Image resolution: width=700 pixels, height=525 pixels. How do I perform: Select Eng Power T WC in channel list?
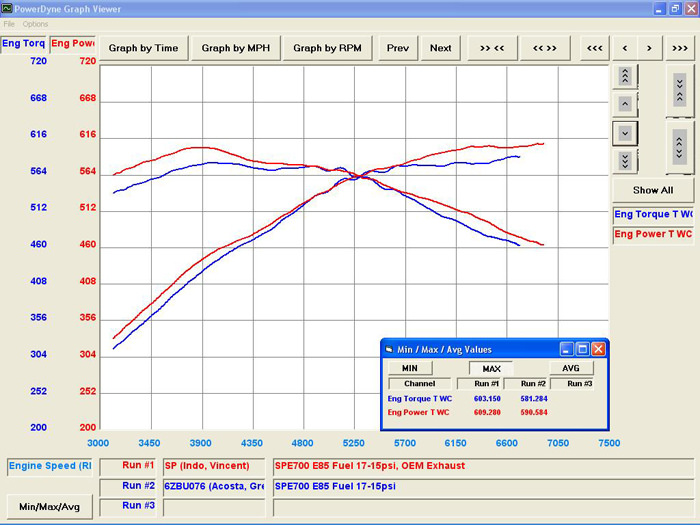653,234
